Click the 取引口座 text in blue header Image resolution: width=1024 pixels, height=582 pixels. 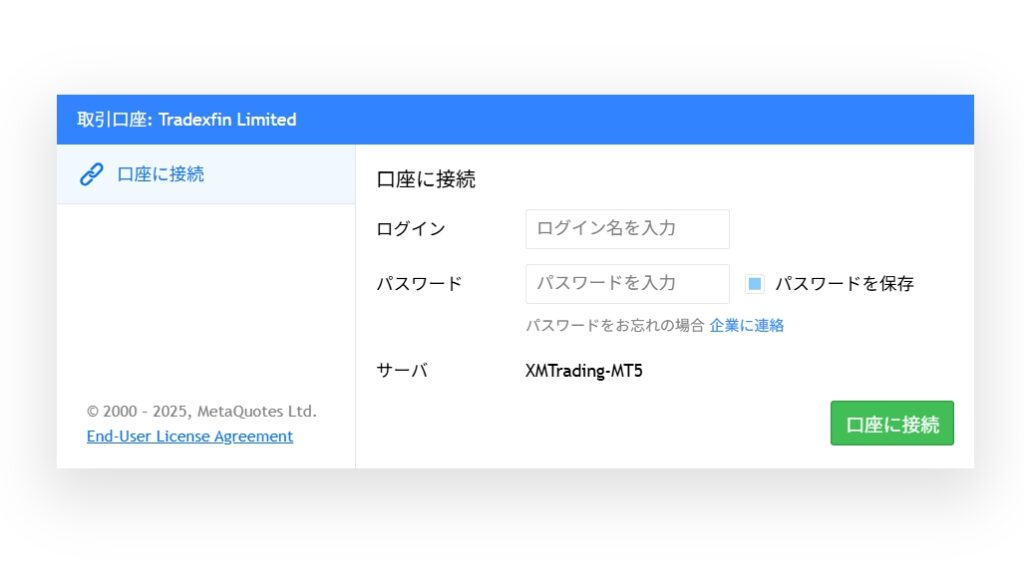(112, 120)
